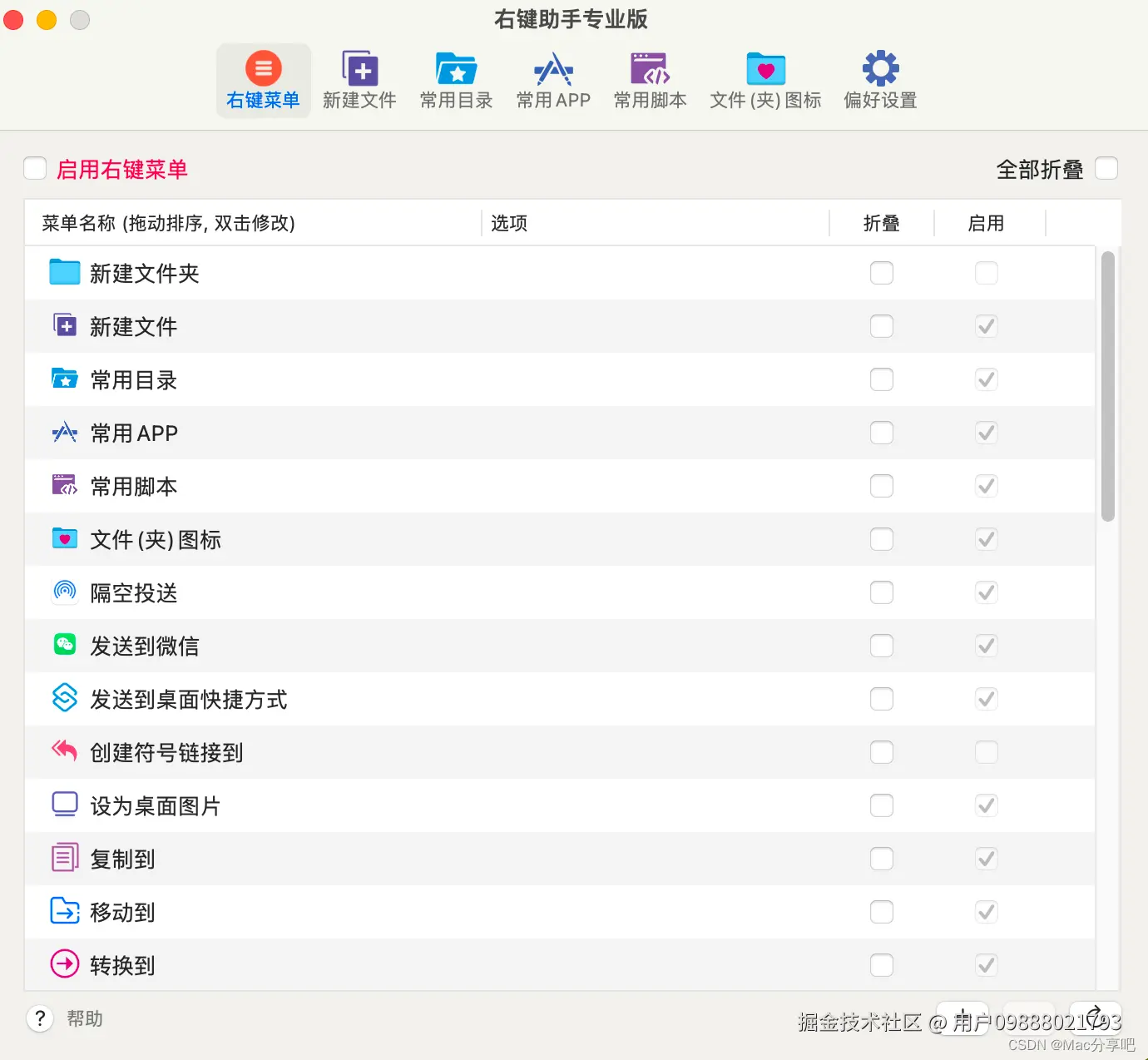Open 偏好设置 preferences gear
This screenshot has width=1148, height=1060.
(878, 79)
